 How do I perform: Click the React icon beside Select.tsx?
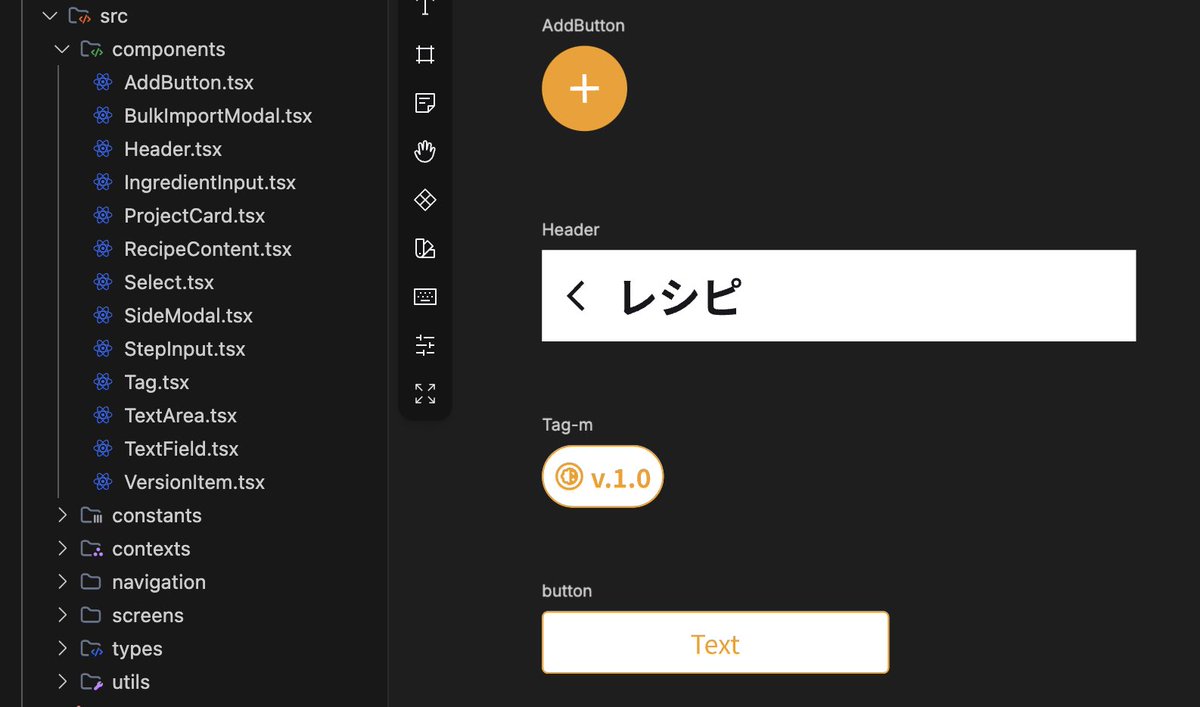click(x=103, y=282)
